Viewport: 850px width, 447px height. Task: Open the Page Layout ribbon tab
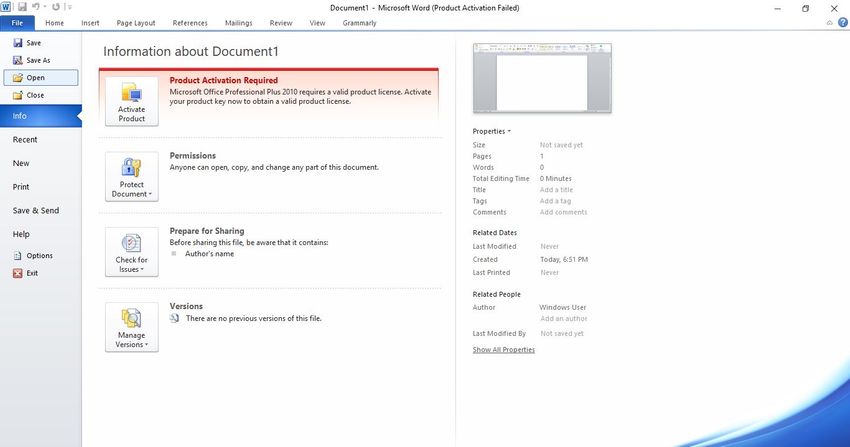136,22
